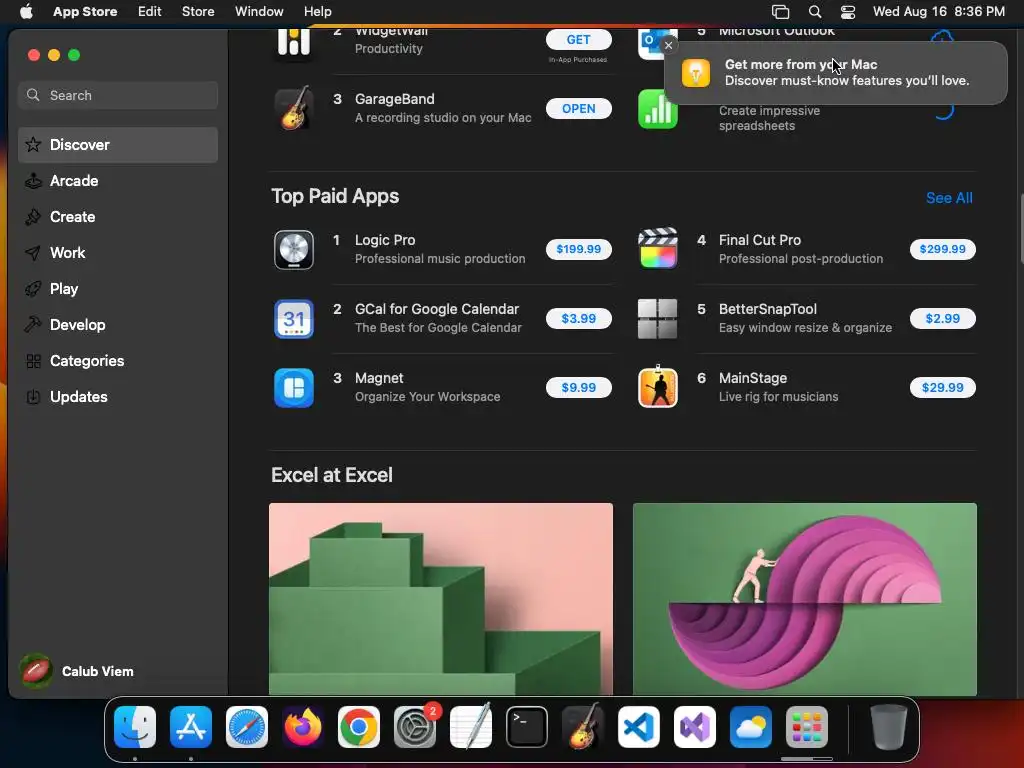Click the lightbulb Tips notification icon
Viewport: 1024px width, 768px height.
point(696,72)
